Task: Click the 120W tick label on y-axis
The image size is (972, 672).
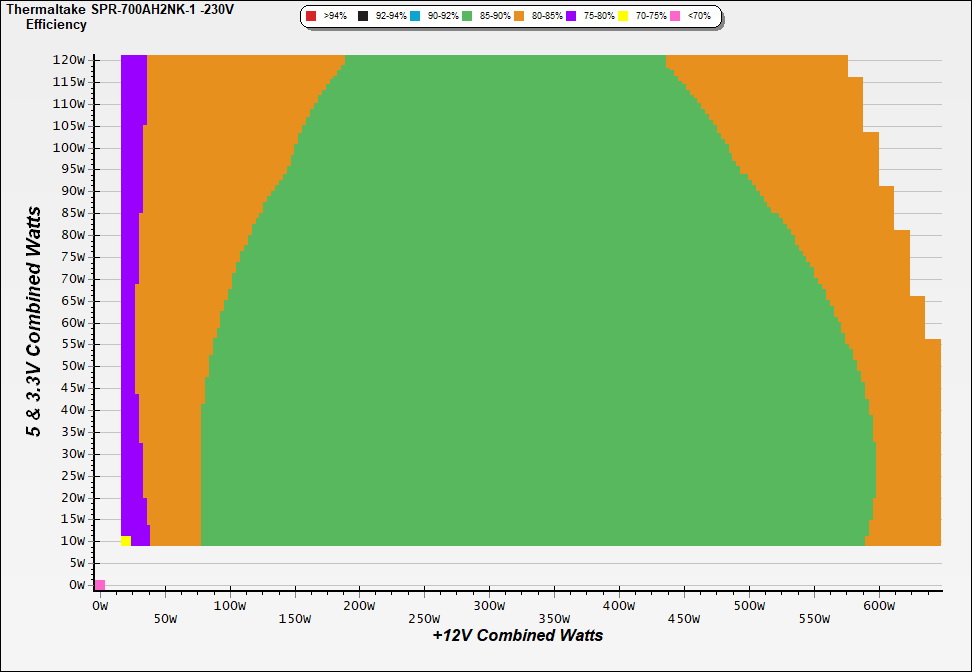Action: (x=68, y=60)
